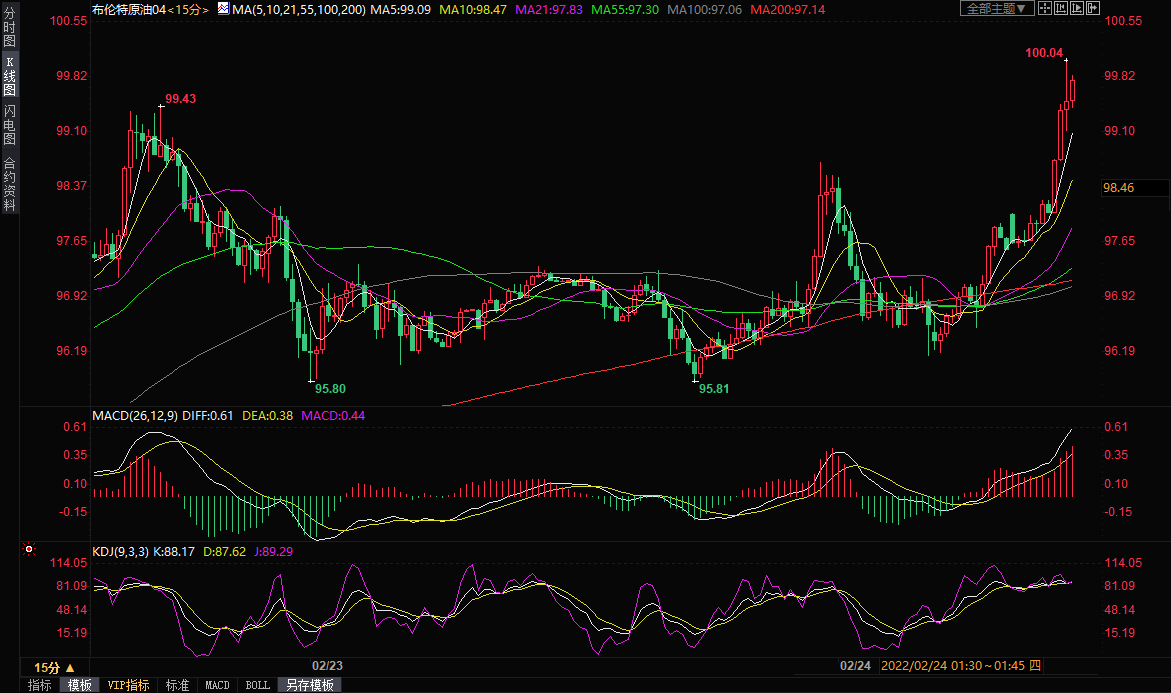Viewport: 1171px width, 693px height.
Task: Click the 95.80 low price marker
Action: coord(329,388)
